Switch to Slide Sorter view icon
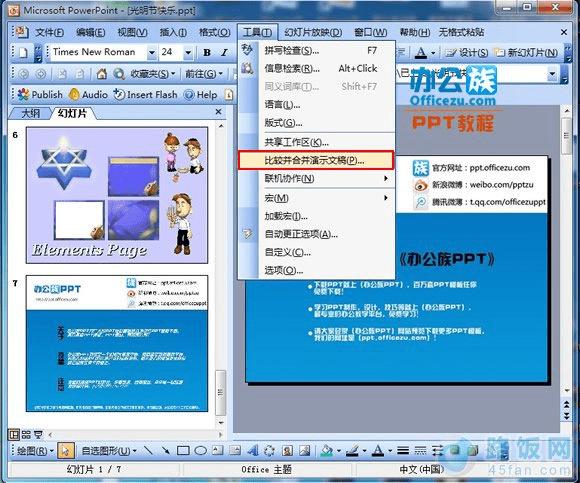This screenshot has width=580, height=483. click(26, 435)
